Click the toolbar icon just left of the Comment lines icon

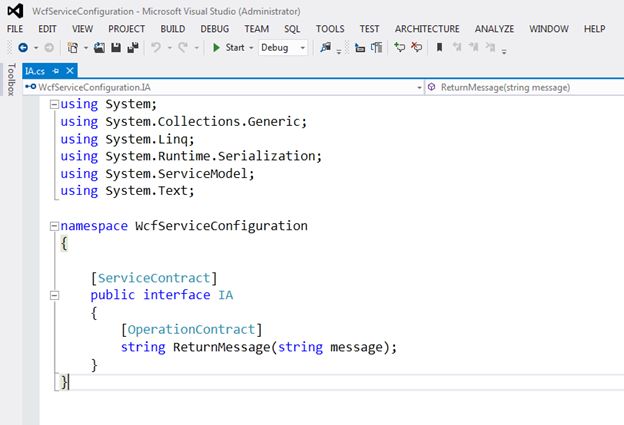[376, 48]
